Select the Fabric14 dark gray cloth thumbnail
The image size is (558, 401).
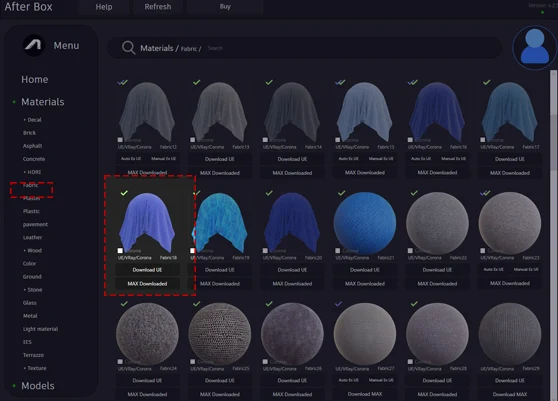coord(292,112)
